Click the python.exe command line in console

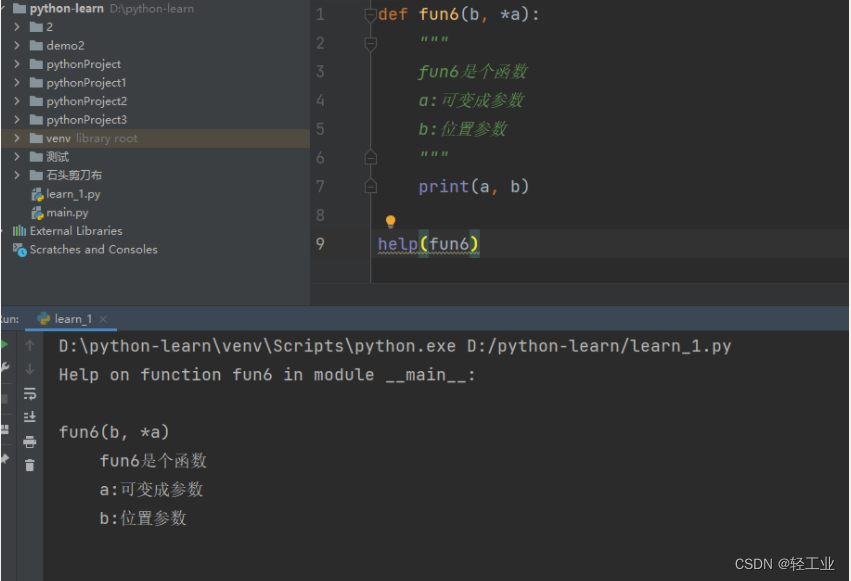point(395,346)
